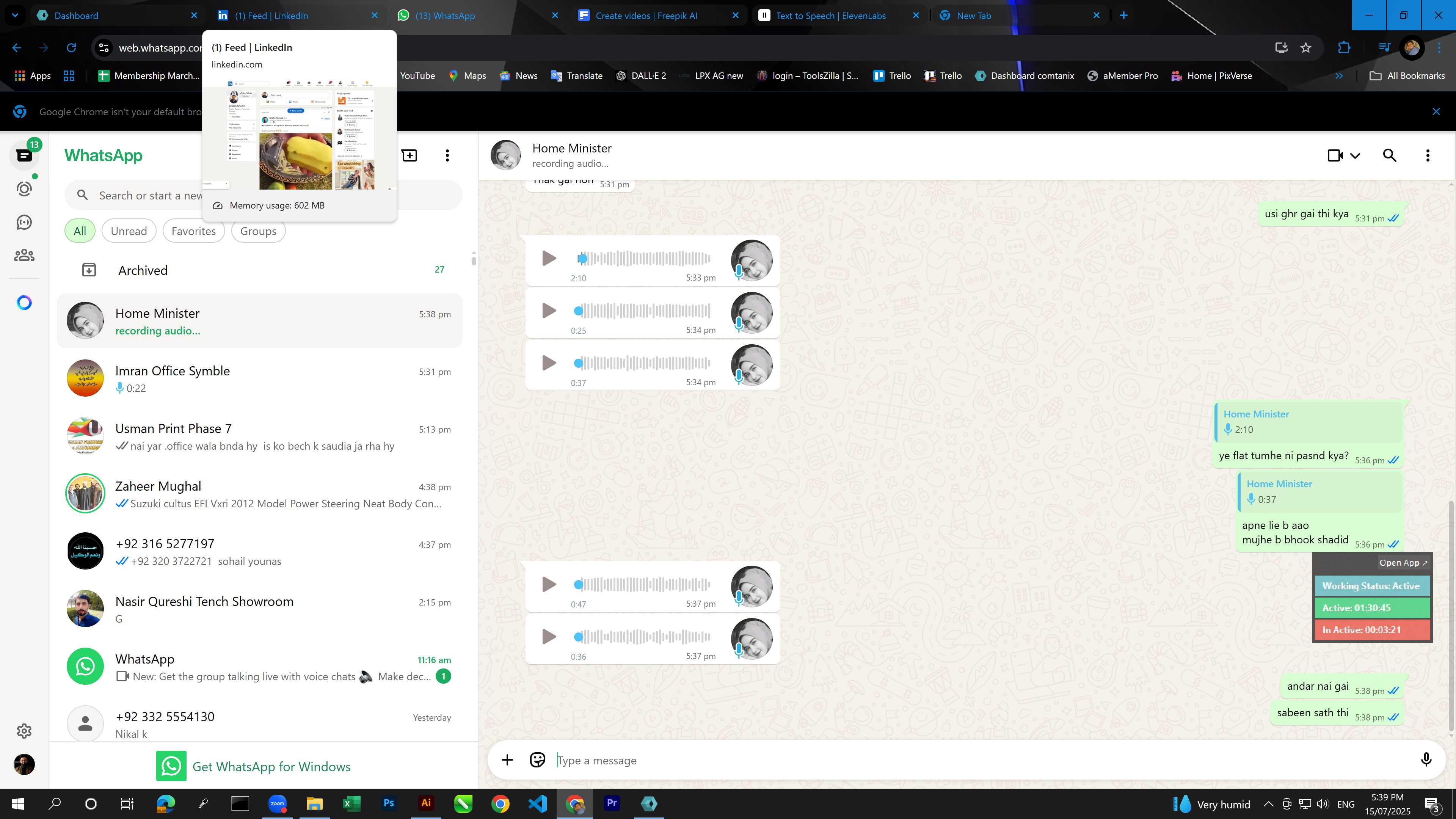
Task: Play the 0:36 voice message
Action: coord(549,637)
